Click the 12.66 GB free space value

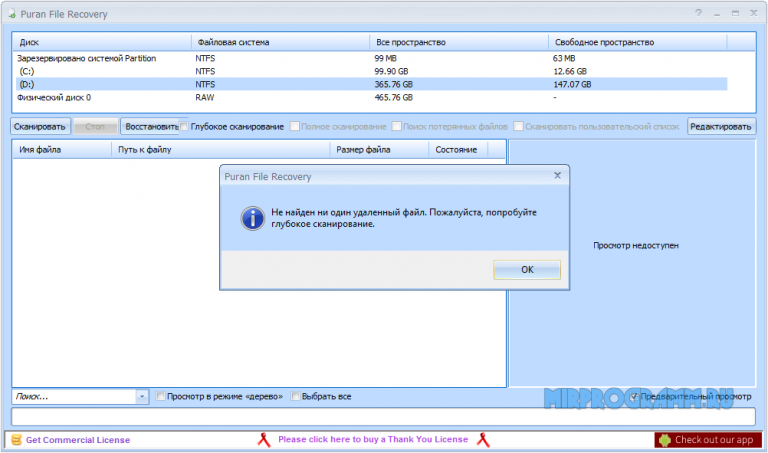click(x=570, y=72)
